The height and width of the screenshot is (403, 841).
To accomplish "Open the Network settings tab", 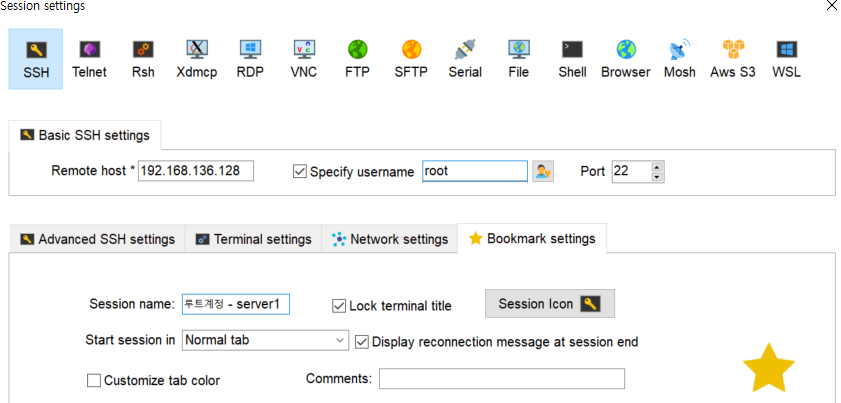I will [390, 239].
